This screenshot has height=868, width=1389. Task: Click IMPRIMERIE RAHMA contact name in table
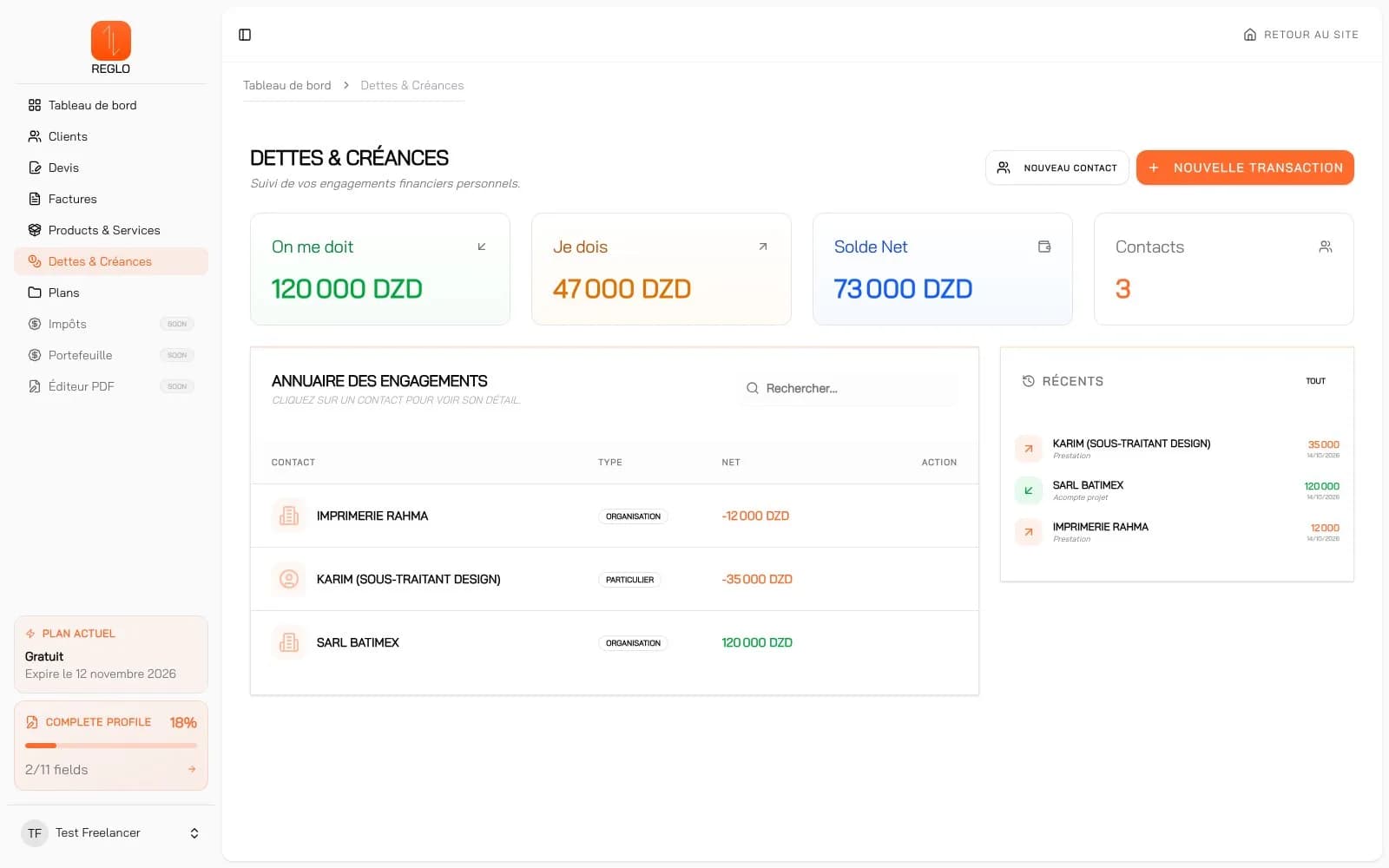(x=372, y=516)
